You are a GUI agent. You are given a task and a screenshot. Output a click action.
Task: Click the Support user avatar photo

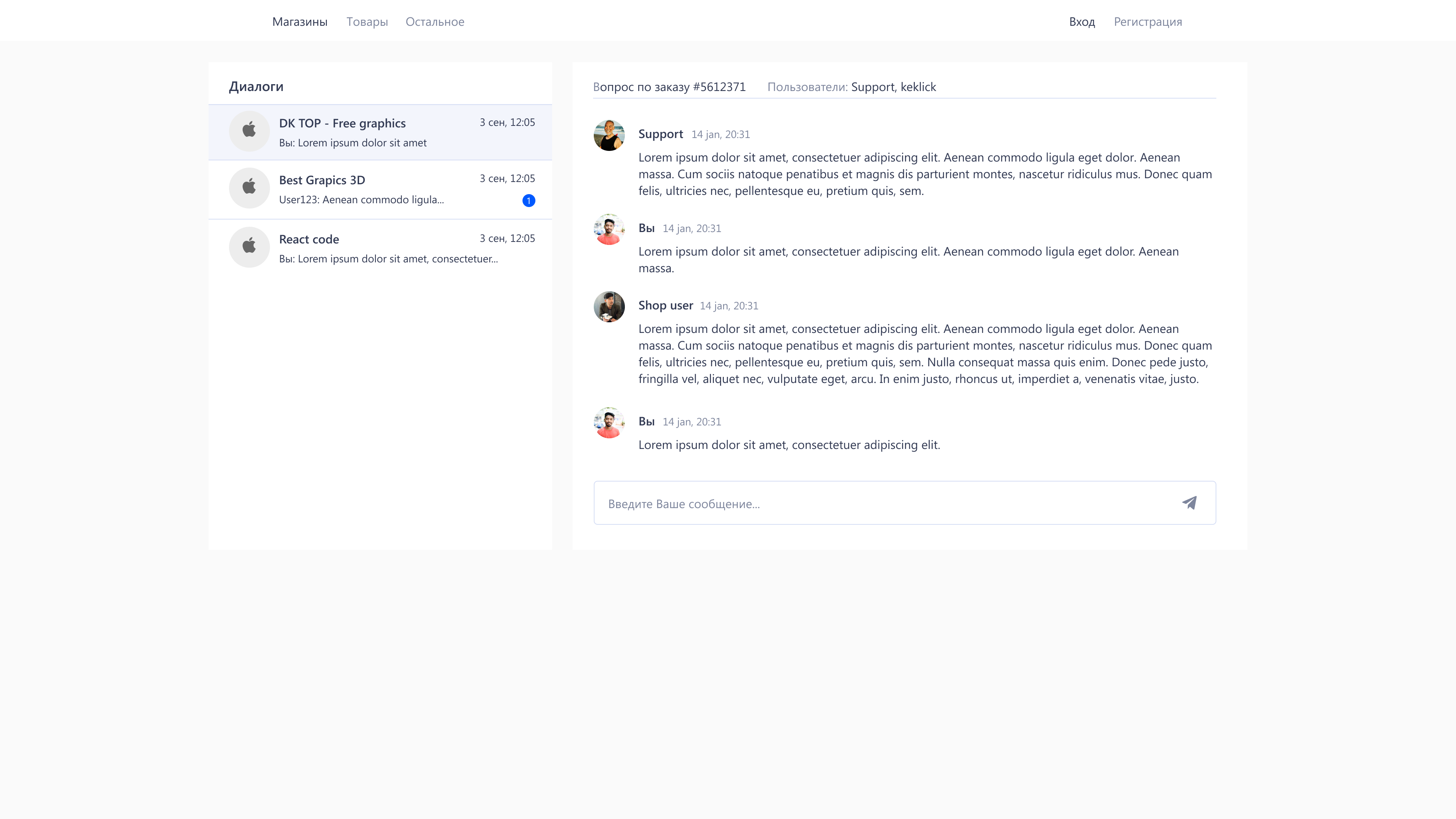pyautogui.click(x=609, y=135)
